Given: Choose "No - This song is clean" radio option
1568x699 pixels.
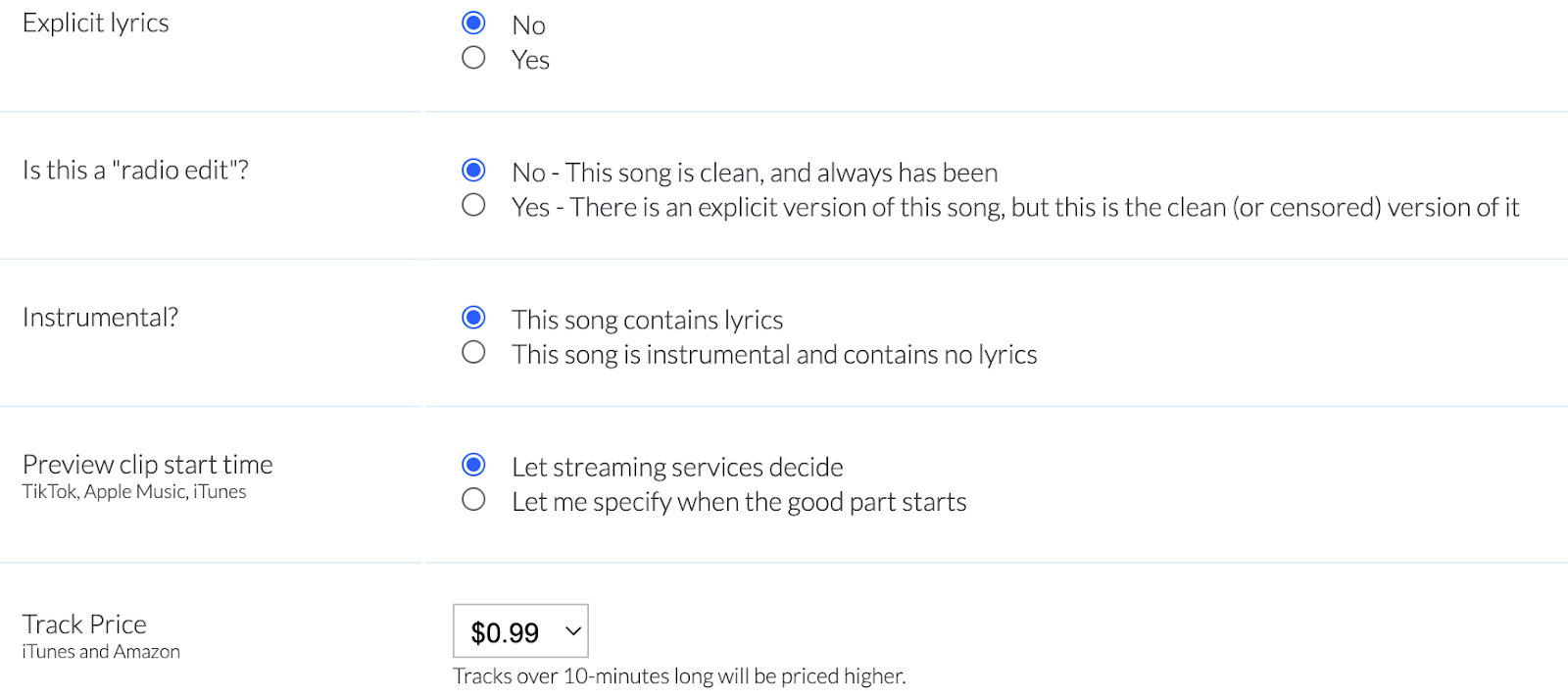Looking at the screenshot, I should tap(473, 171).
